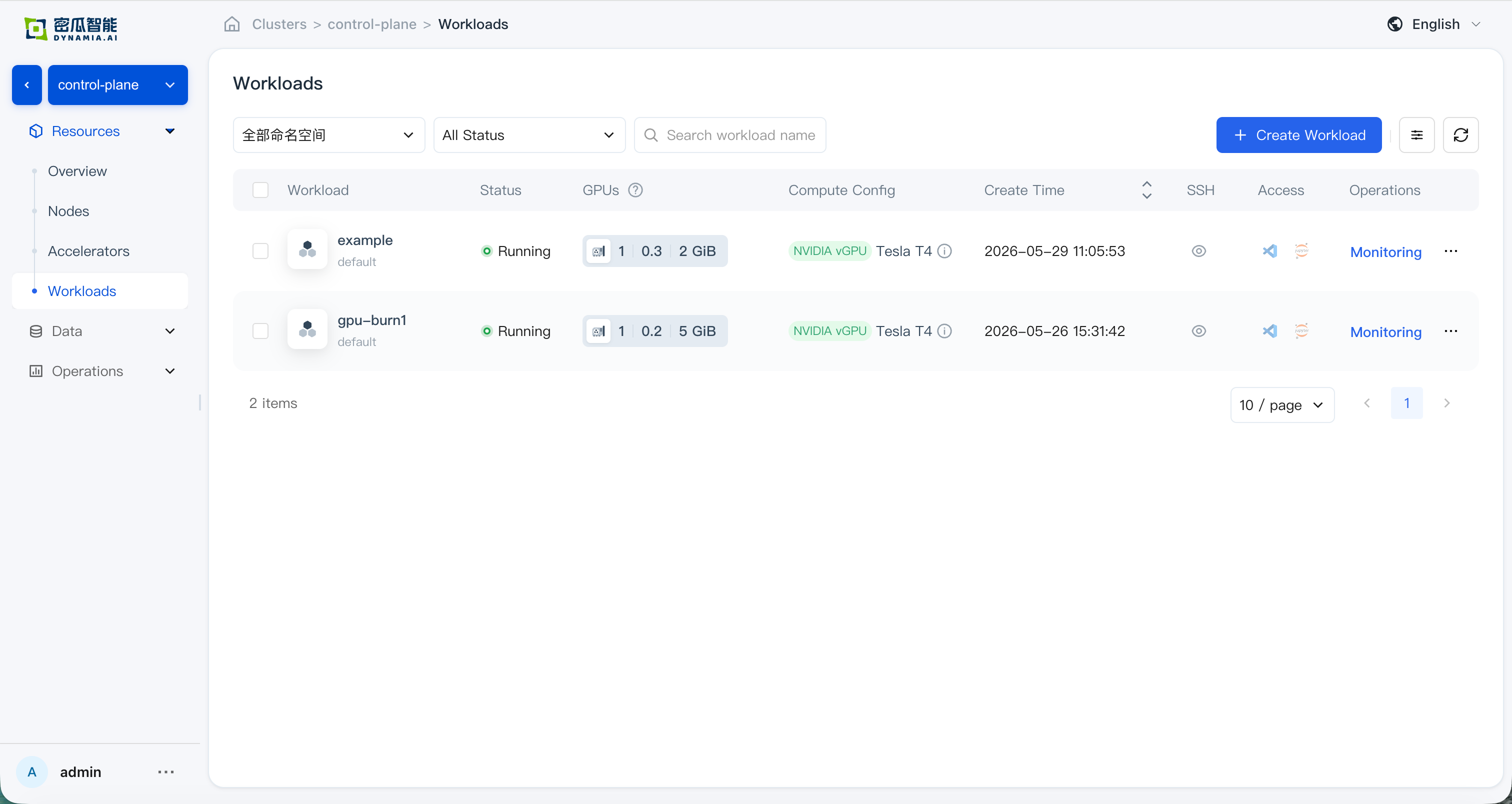Click the GPU chip icon in gpu-burn1 row
This screenshot has height=804, width=1512.
[598, 331]
